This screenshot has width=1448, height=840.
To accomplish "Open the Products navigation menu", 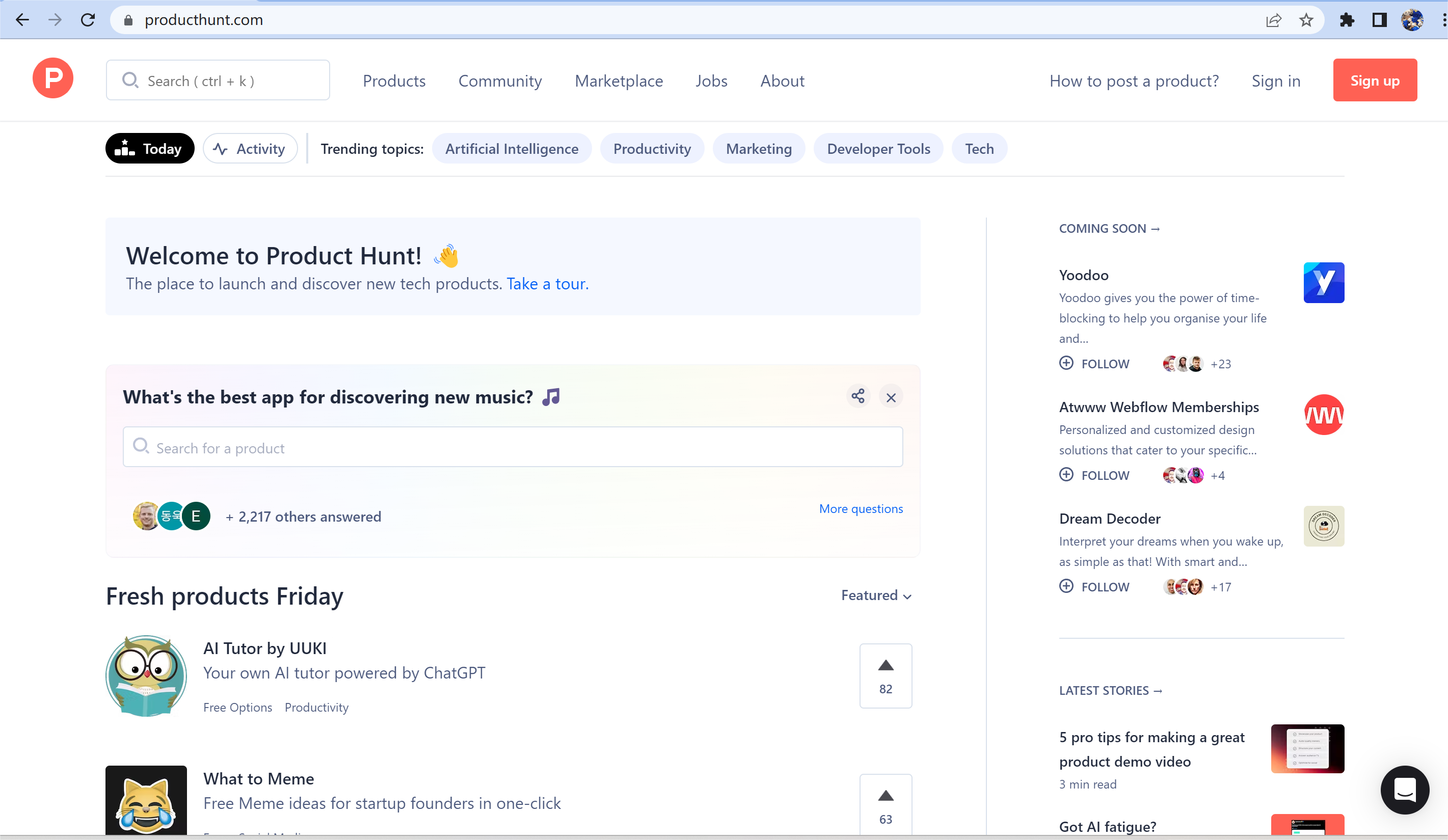I will [x=394, y=81].
